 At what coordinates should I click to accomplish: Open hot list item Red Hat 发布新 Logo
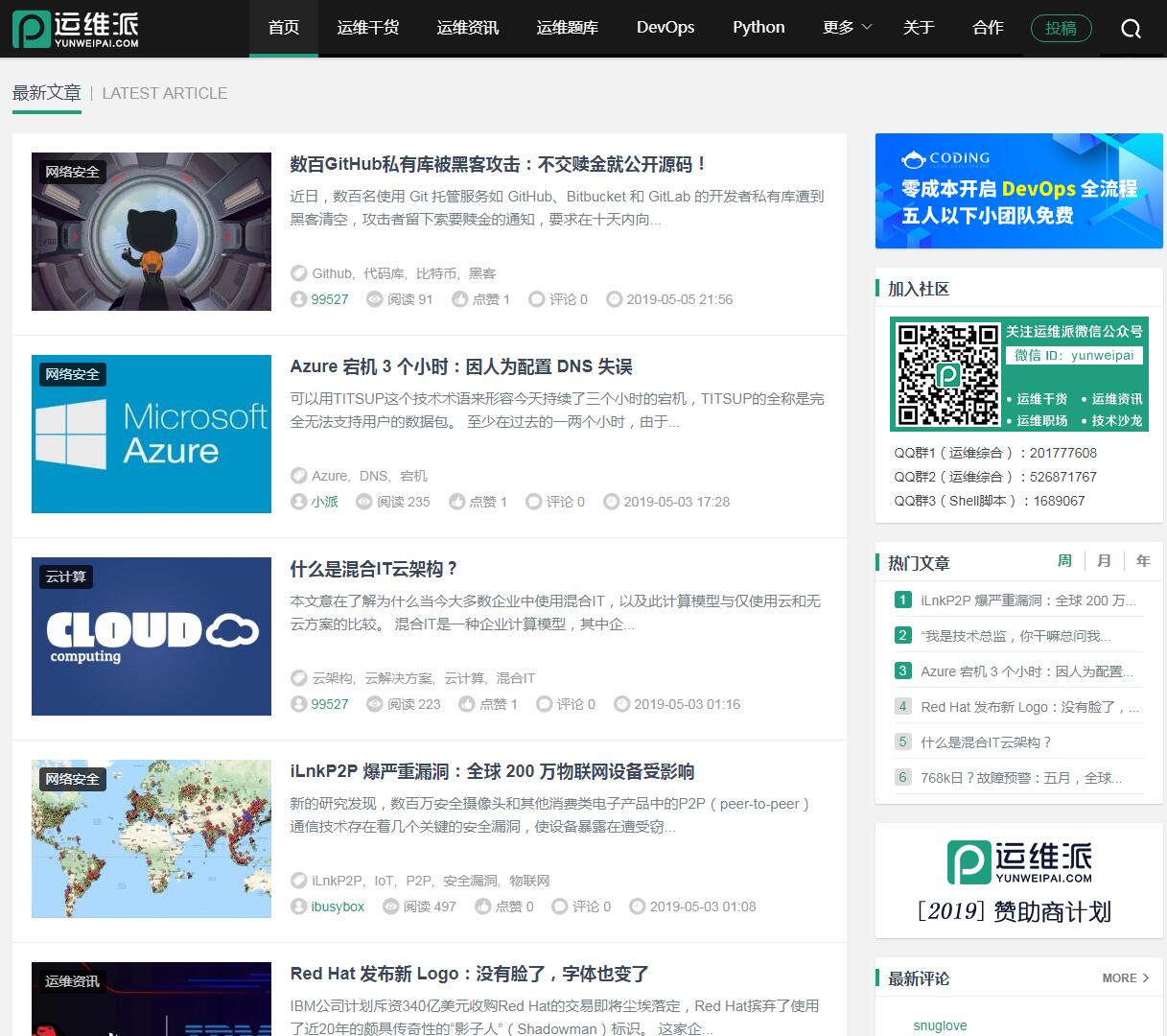(x=1030, y=707)
